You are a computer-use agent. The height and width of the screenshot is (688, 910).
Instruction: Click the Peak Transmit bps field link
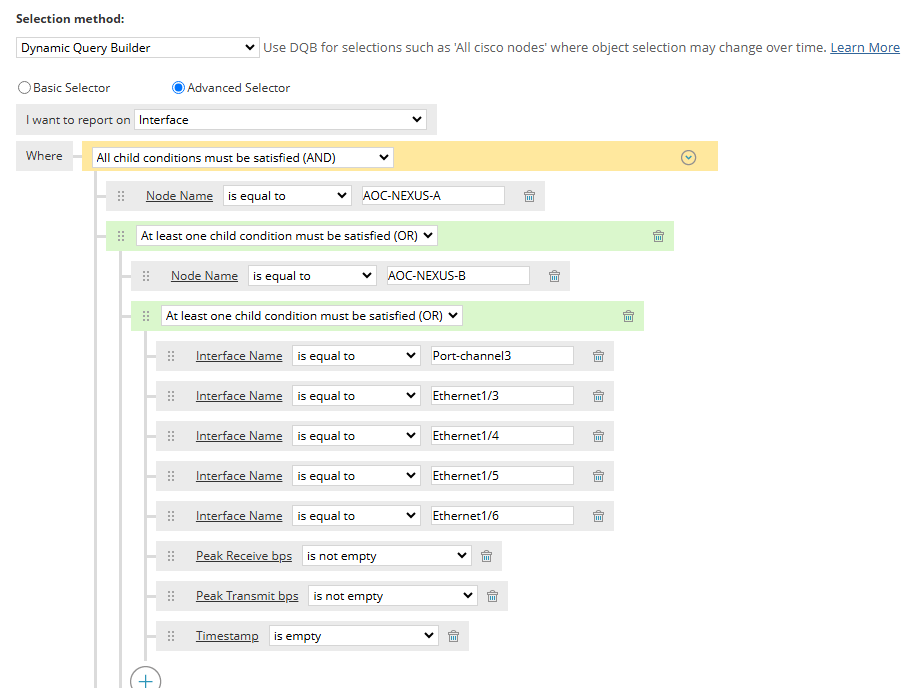[247, 596]
